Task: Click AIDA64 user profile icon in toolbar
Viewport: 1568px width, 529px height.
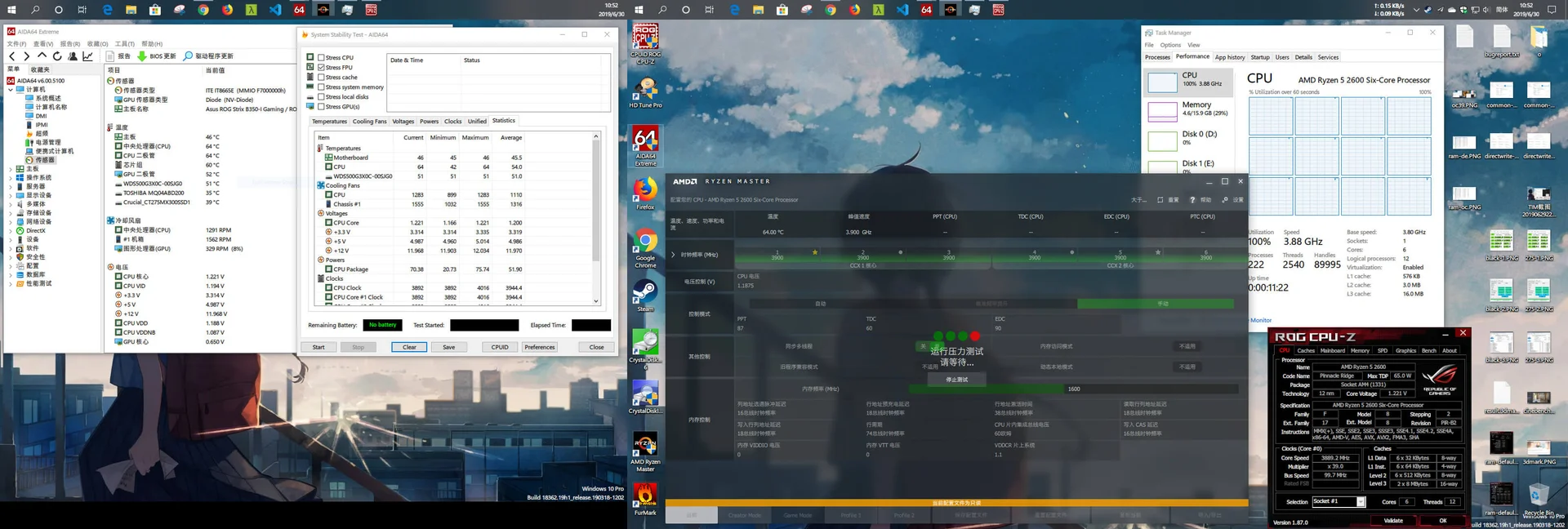Action: pos(73,56)
